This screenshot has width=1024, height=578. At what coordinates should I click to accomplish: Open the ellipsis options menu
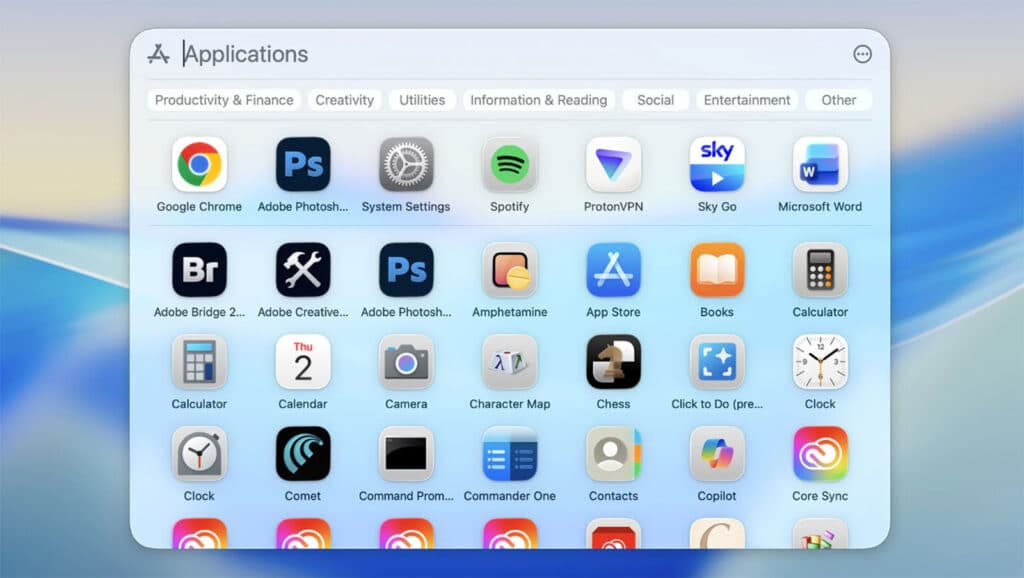coord(862,54)
